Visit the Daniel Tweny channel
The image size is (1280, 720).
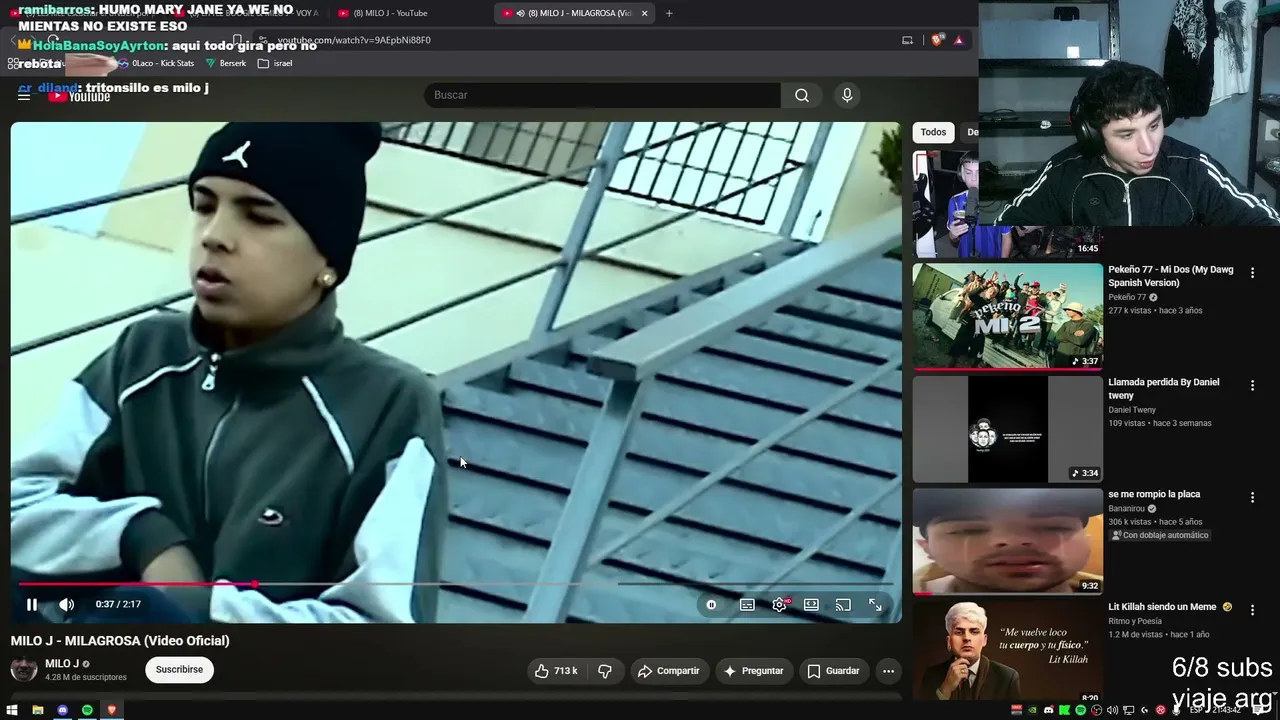tap(1132, 410)
